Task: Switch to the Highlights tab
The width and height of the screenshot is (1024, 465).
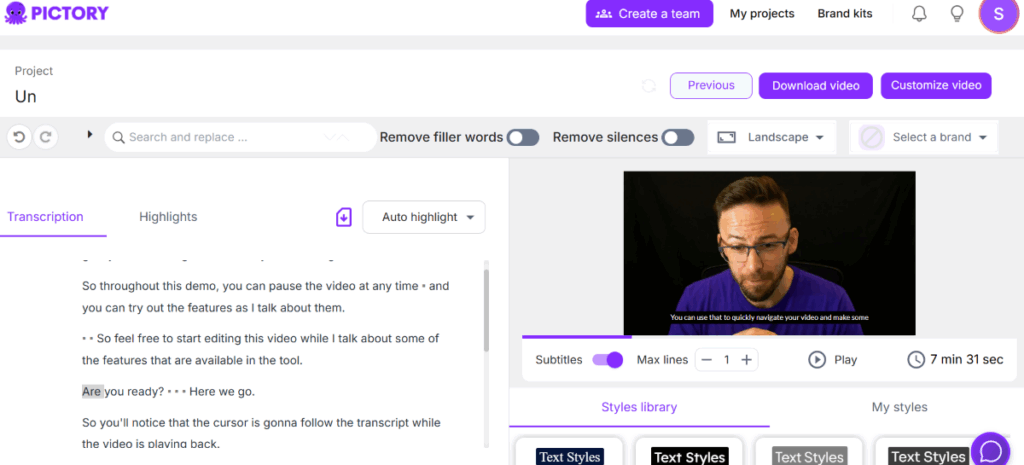Action: [x=168, y=217]
